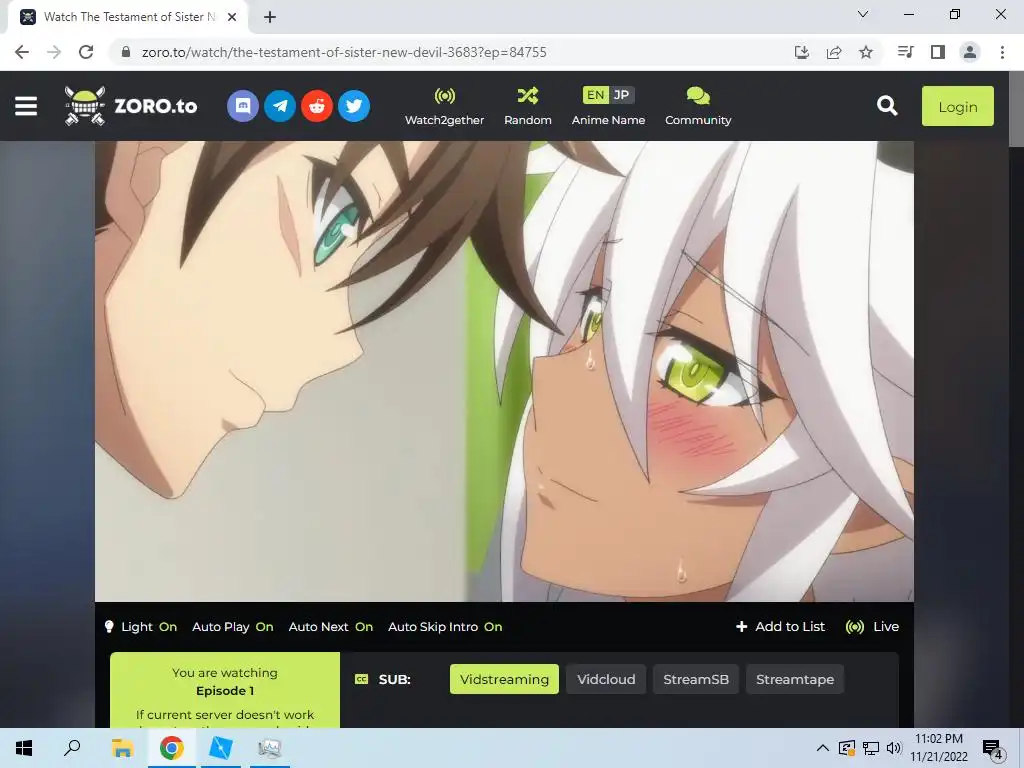Open the volume tray icon
This screenshot has width=1024, height=768.
pos(894,748)
